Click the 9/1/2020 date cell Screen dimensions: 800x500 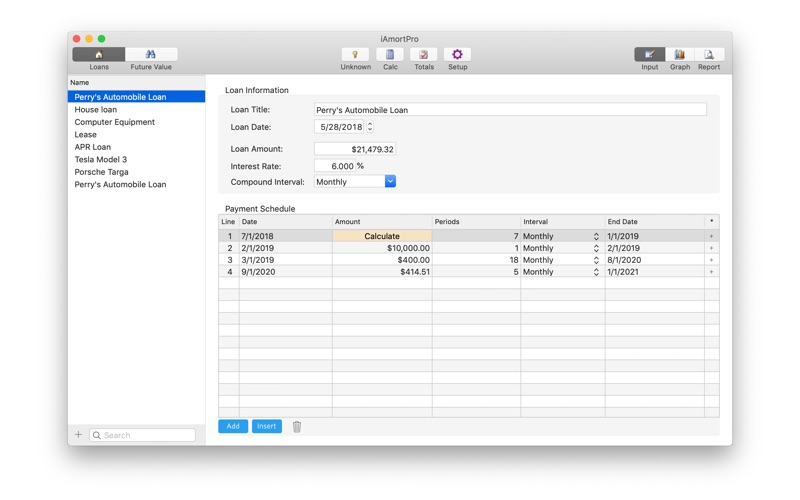click(286, 272)
